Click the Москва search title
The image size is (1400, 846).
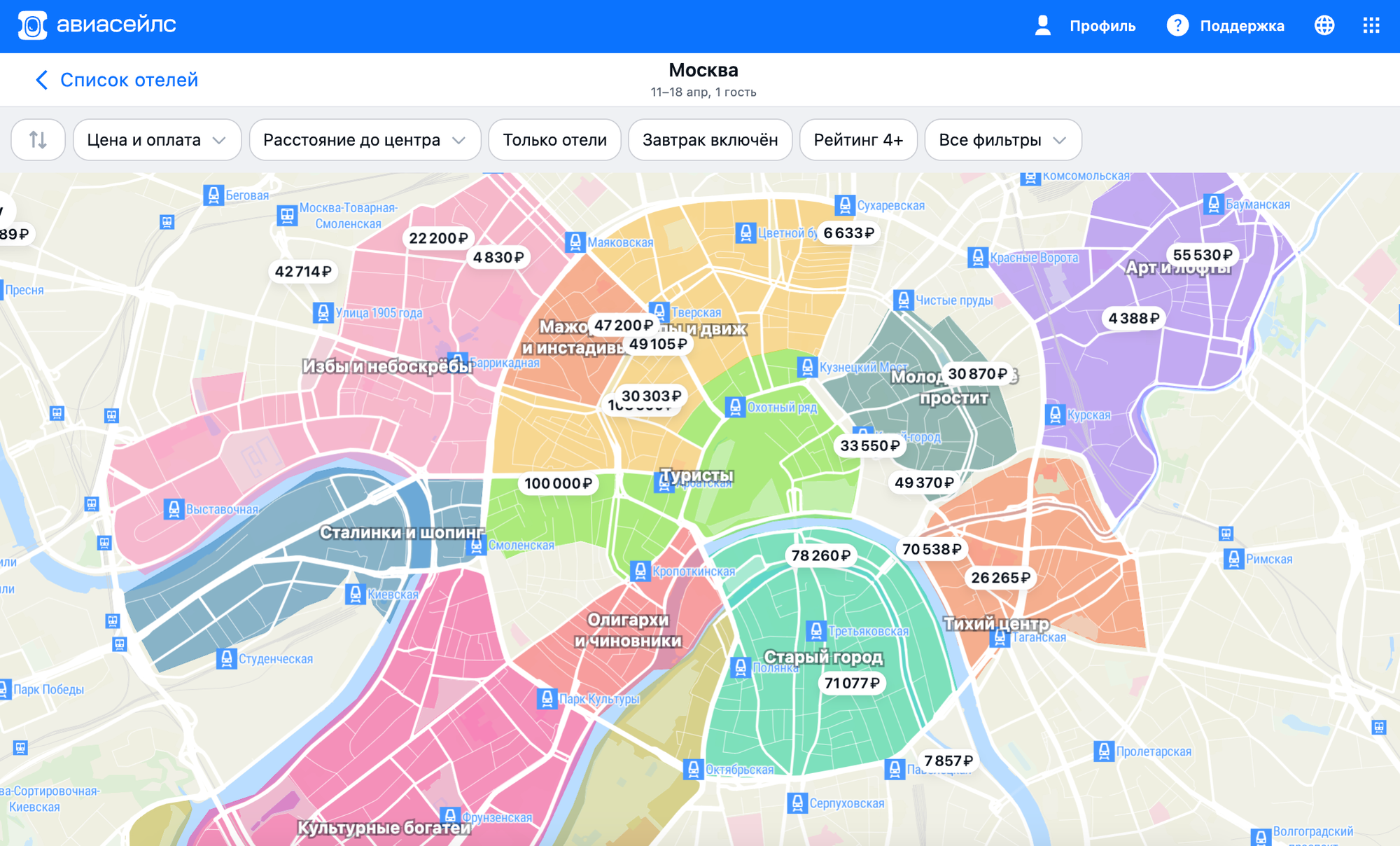pos(703,70)
